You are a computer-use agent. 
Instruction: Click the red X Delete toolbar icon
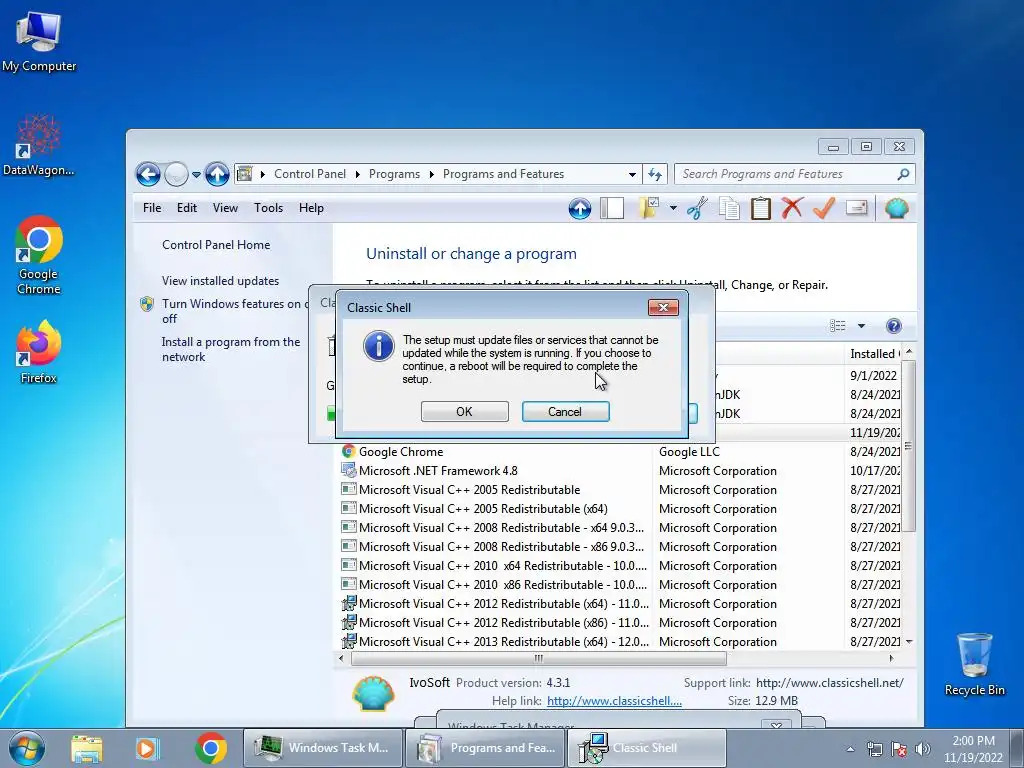(x=792, y=209)
